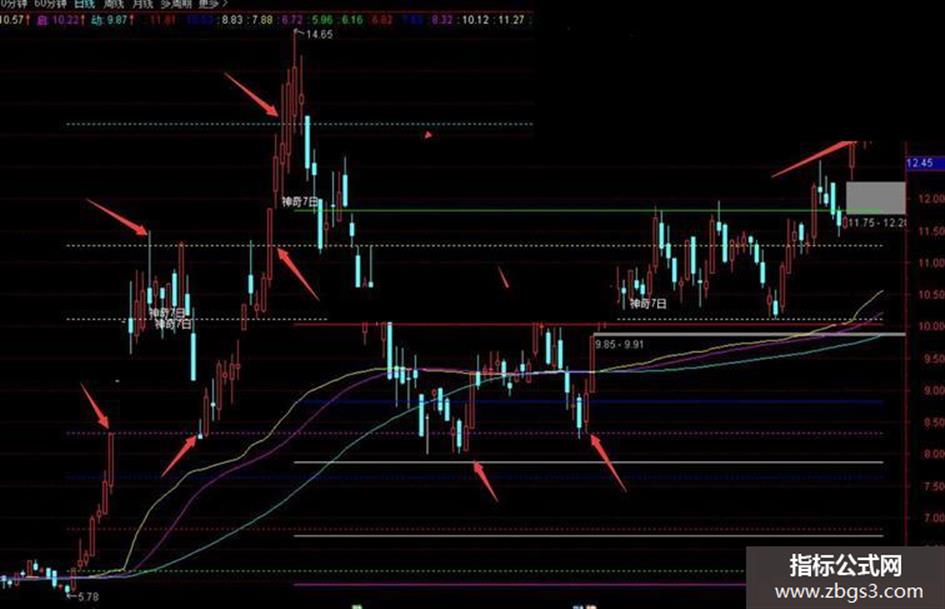This screenshot has width=945, height=609.
Task: Click the gray price range box
Action: [x=876, y=197]
